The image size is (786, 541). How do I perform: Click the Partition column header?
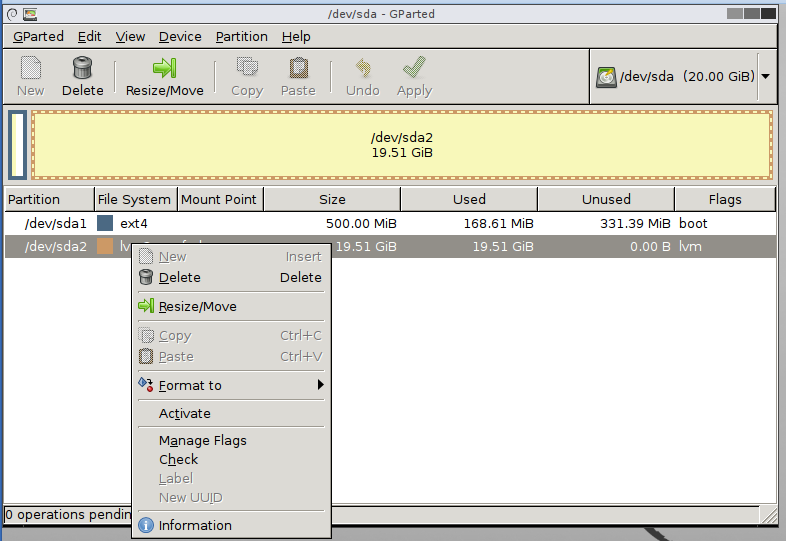click(49, 200)
